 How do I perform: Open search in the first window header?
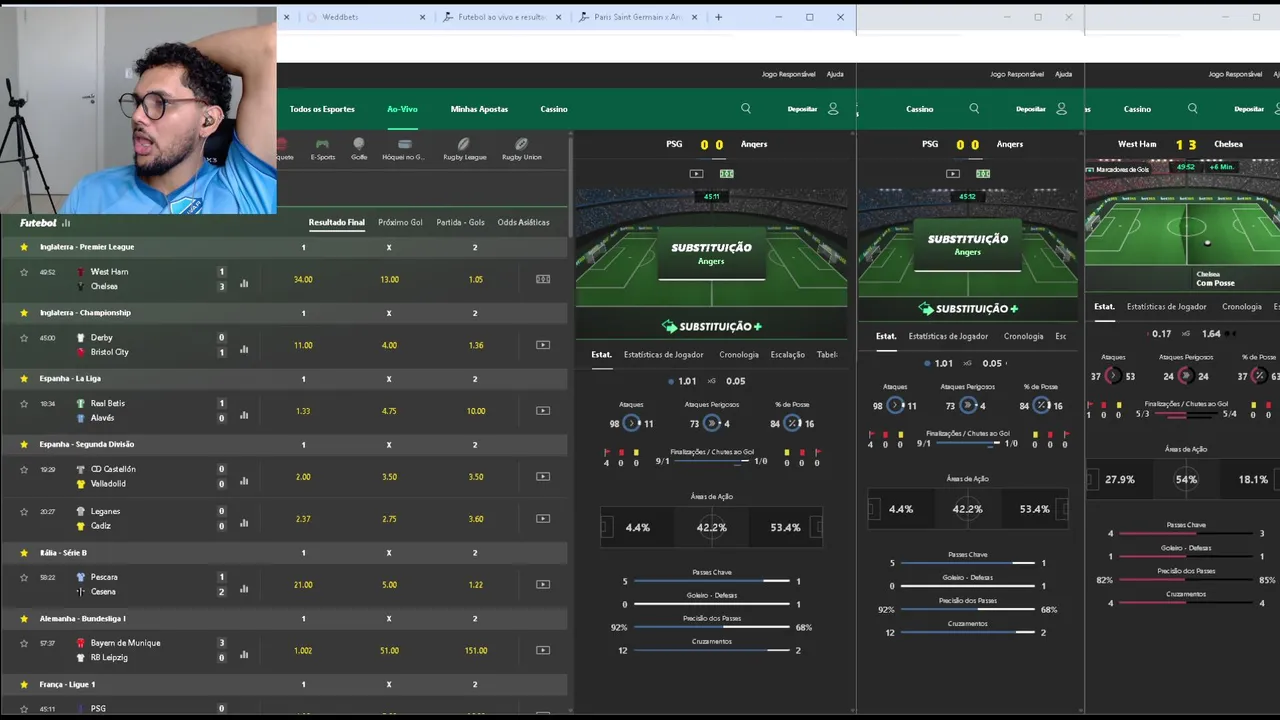pos(746,108)
